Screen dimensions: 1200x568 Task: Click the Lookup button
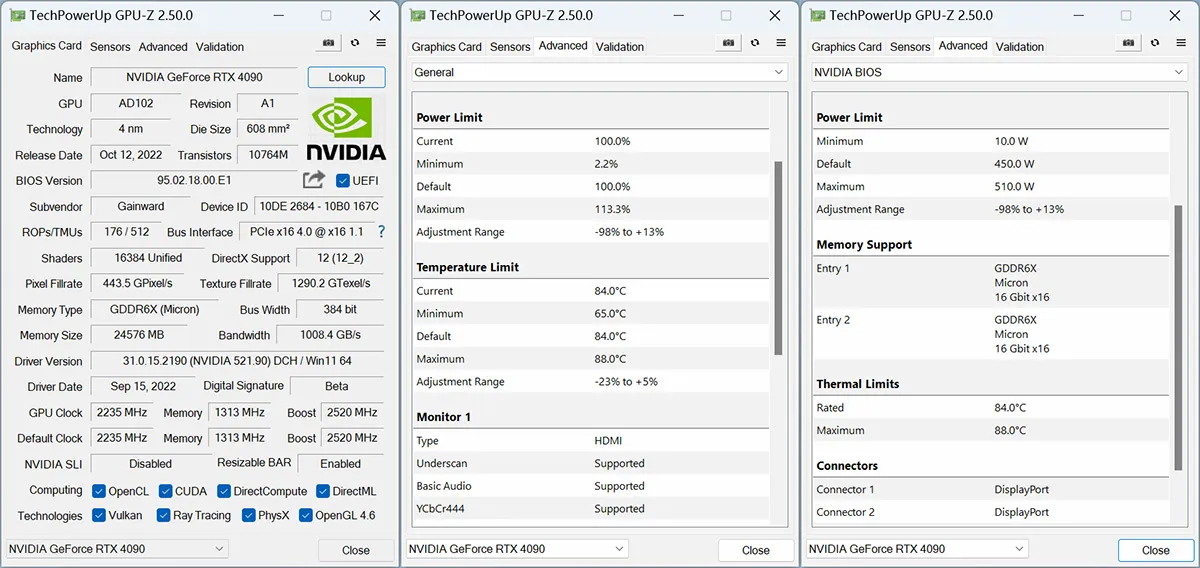[346, 77]
